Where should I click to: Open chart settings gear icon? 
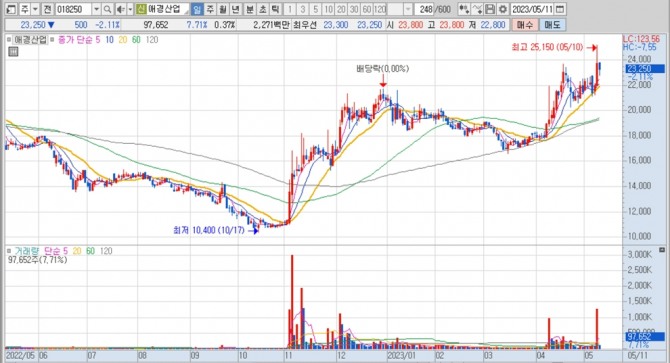[x=503, y=9]
